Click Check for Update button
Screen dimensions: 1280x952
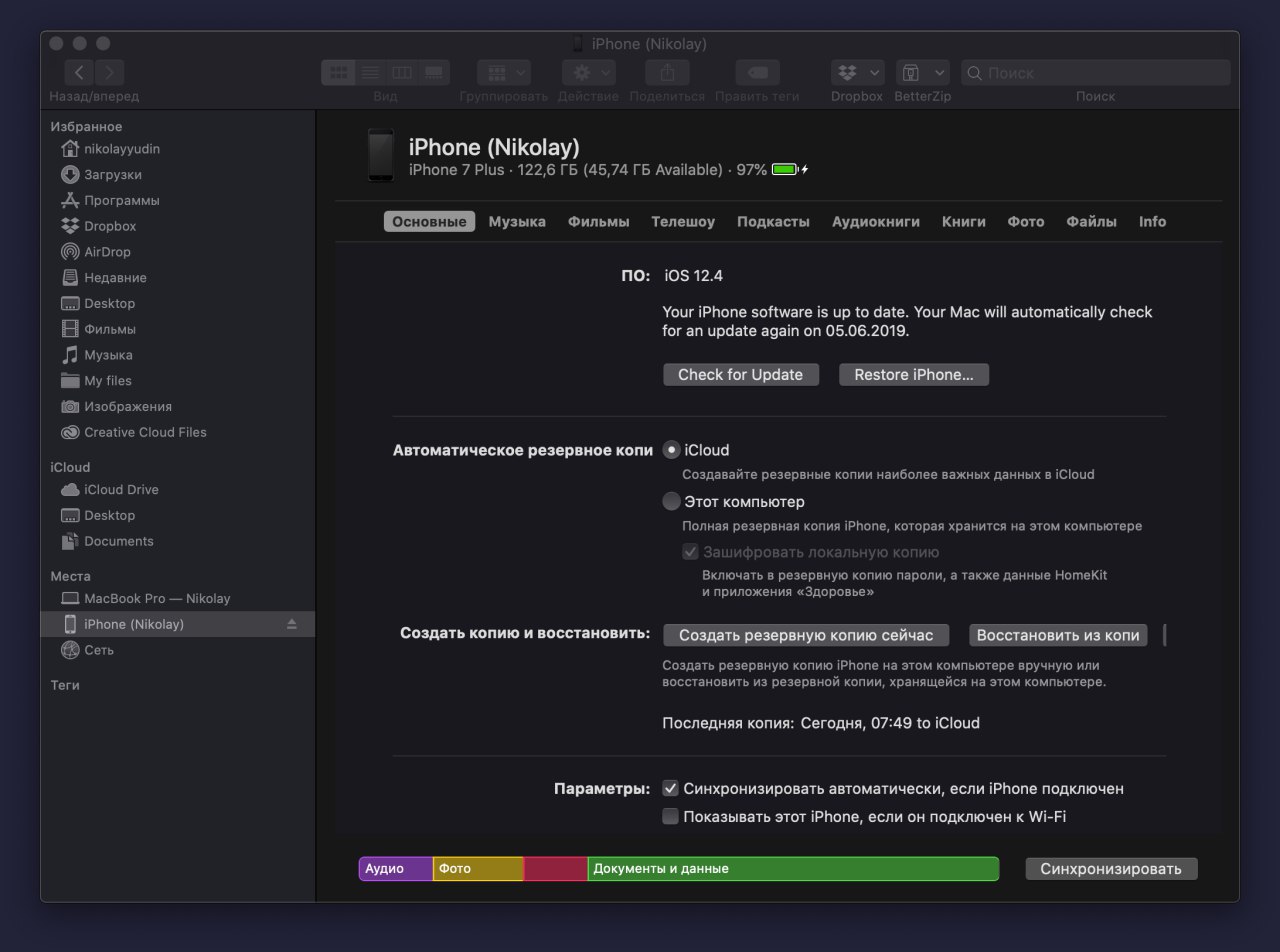coord(740,375)
